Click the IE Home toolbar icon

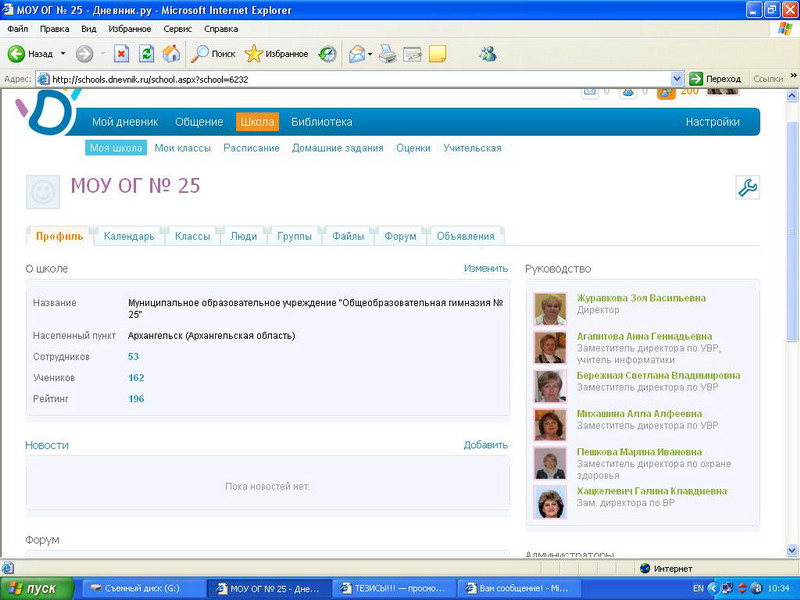coord(171,54)
